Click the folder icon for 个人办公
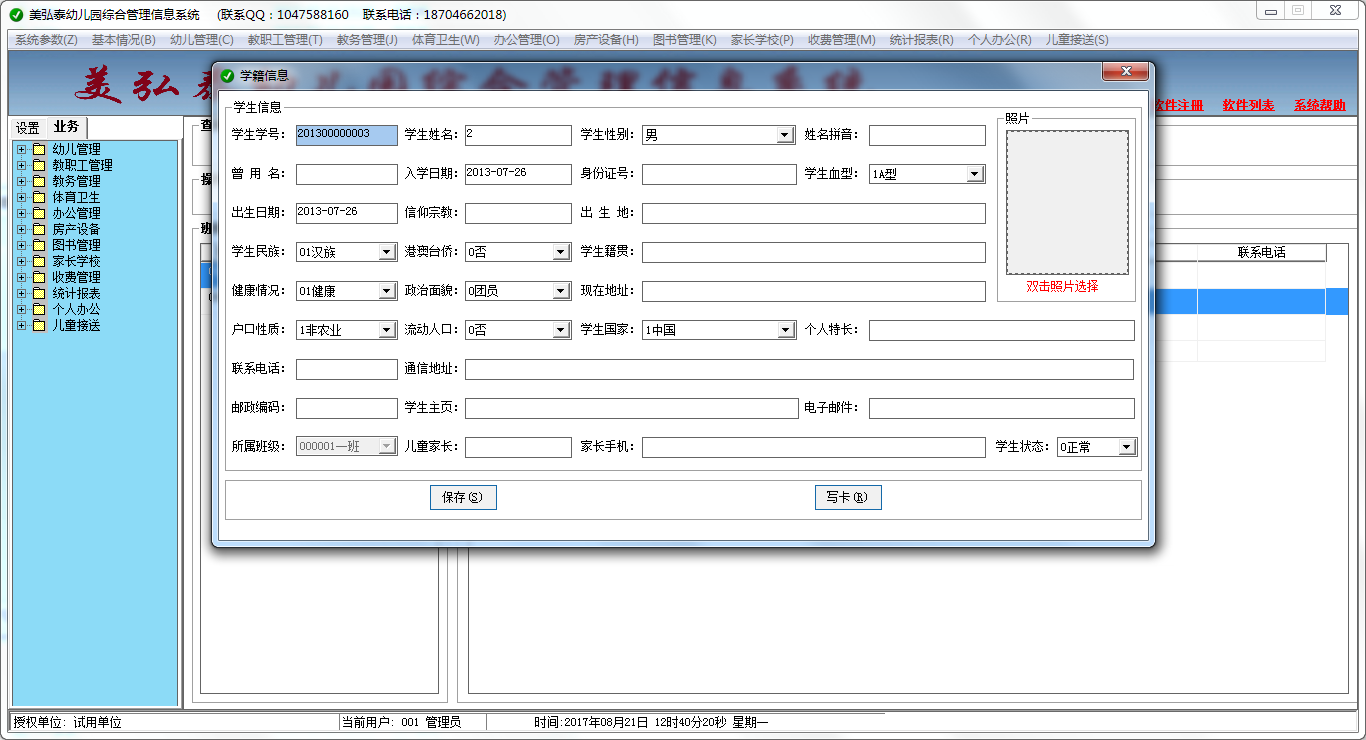This screenshot has width=1366, height=740. (x=39, y=309)
